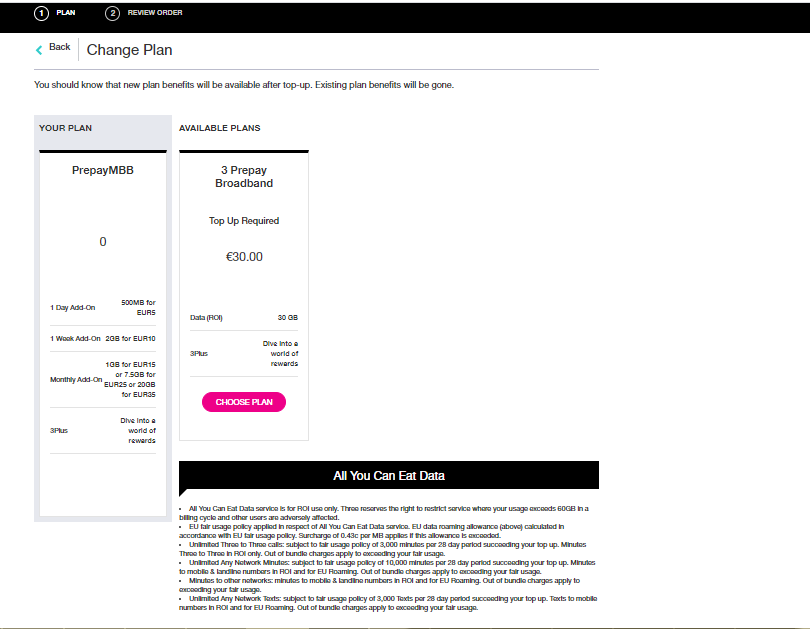Click 3Plus rewards row in PrepayMBB card
Viewport: 810px width, 629px height.
tap(102, 431)
